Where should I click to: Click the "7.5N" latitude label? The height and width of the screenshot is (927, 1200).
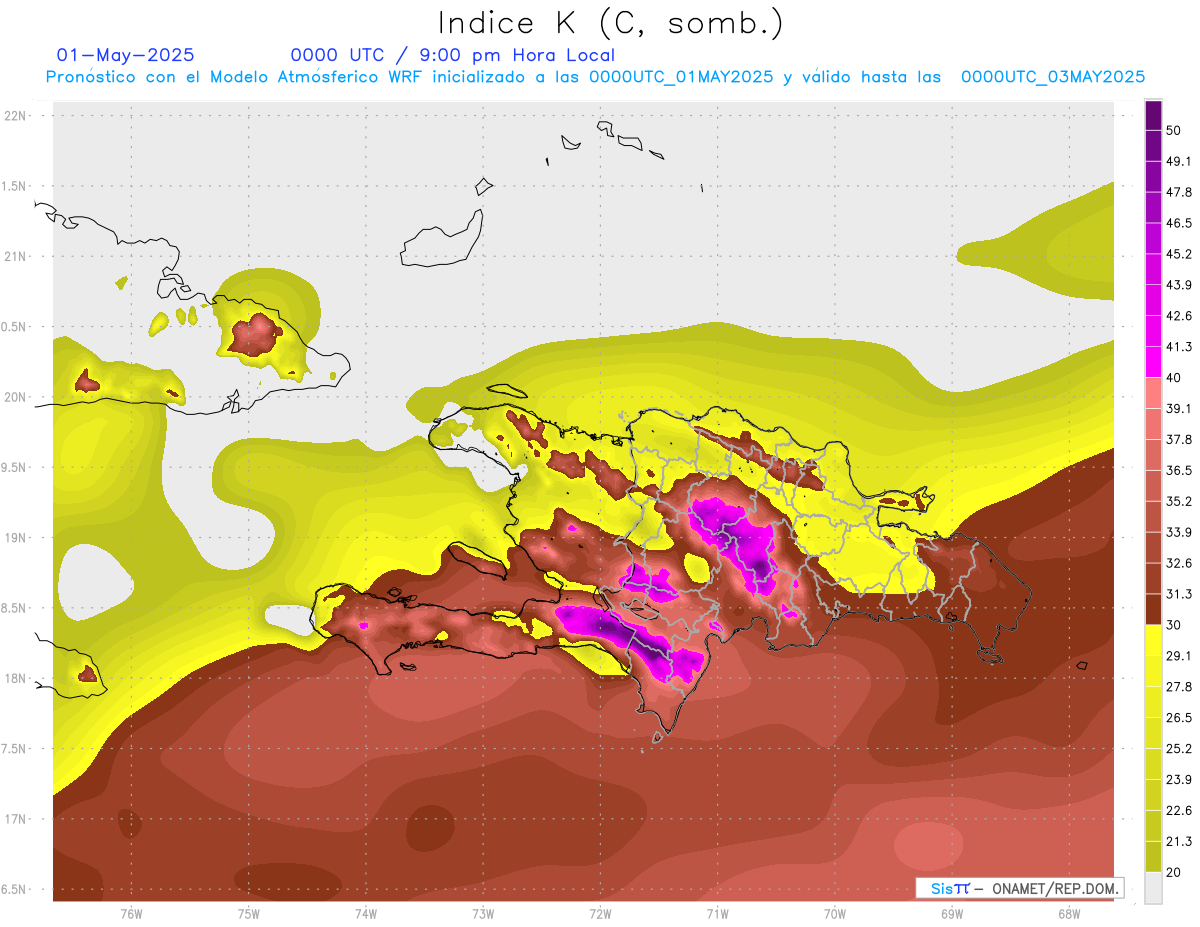(x=15, y=749)
